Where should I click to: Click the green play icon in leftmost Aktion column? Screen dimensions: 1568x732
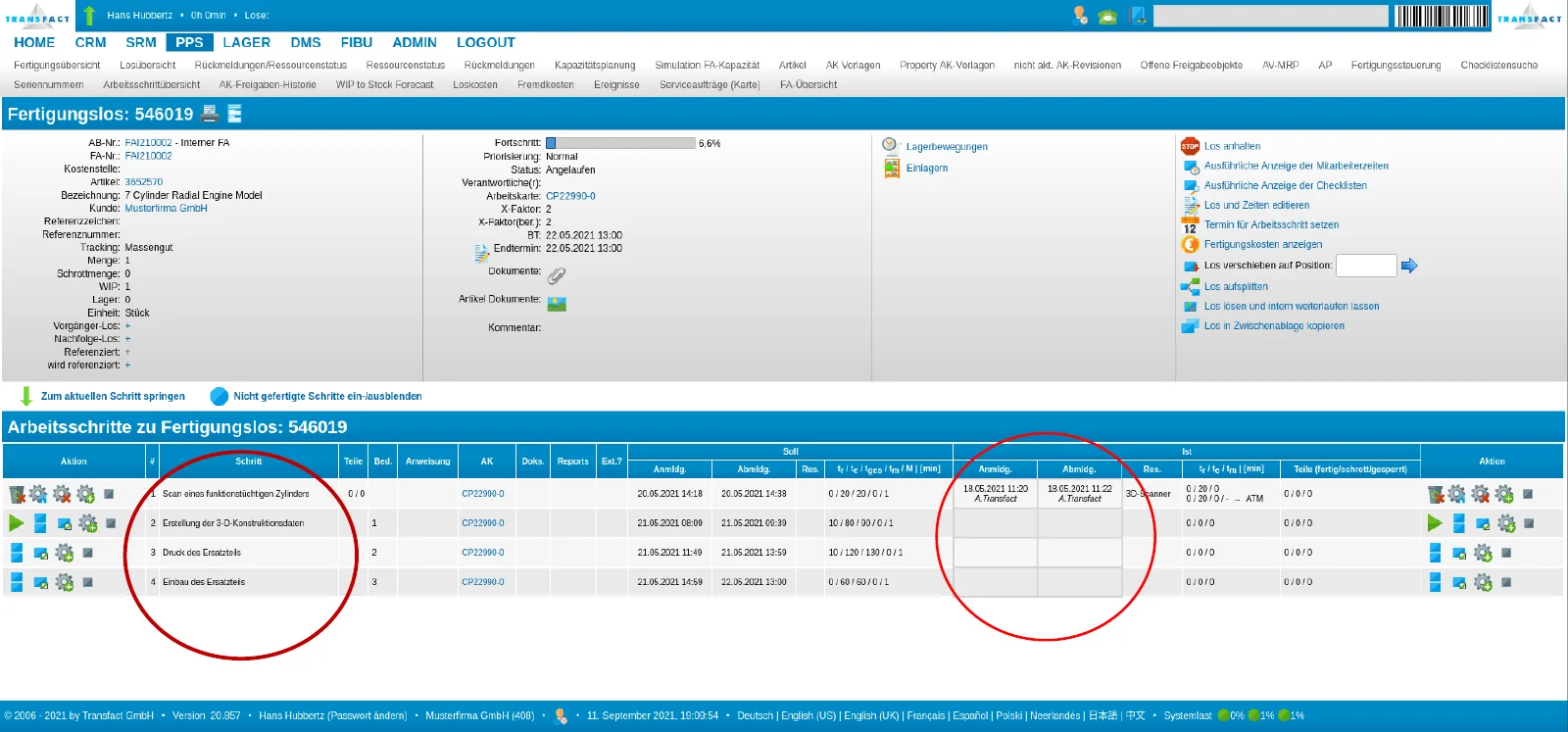point(17,523)
